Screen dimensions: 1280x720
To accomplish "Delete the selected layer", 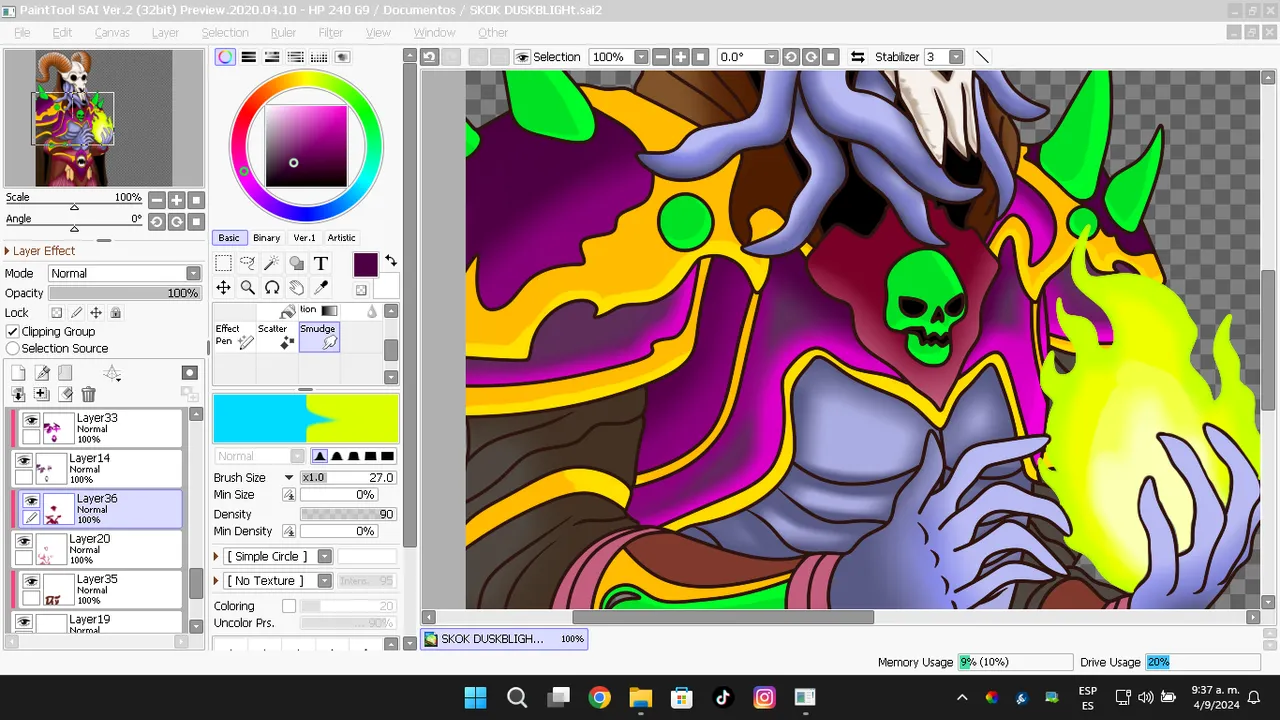I will coord(88,395).
